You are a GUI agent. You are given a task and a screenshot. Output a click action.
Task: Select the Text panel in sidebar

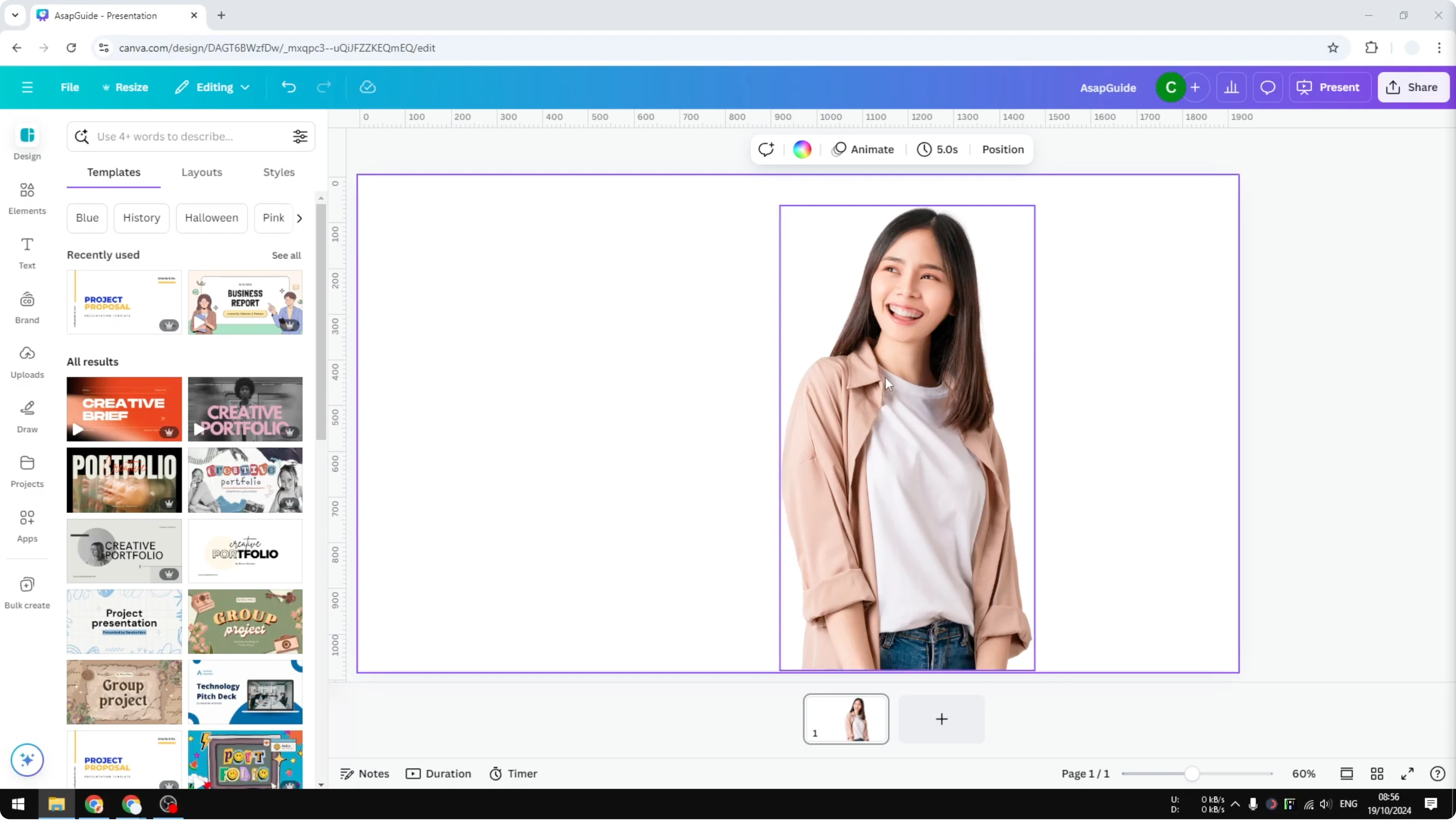pyautogui.click(x=27, y=253)
